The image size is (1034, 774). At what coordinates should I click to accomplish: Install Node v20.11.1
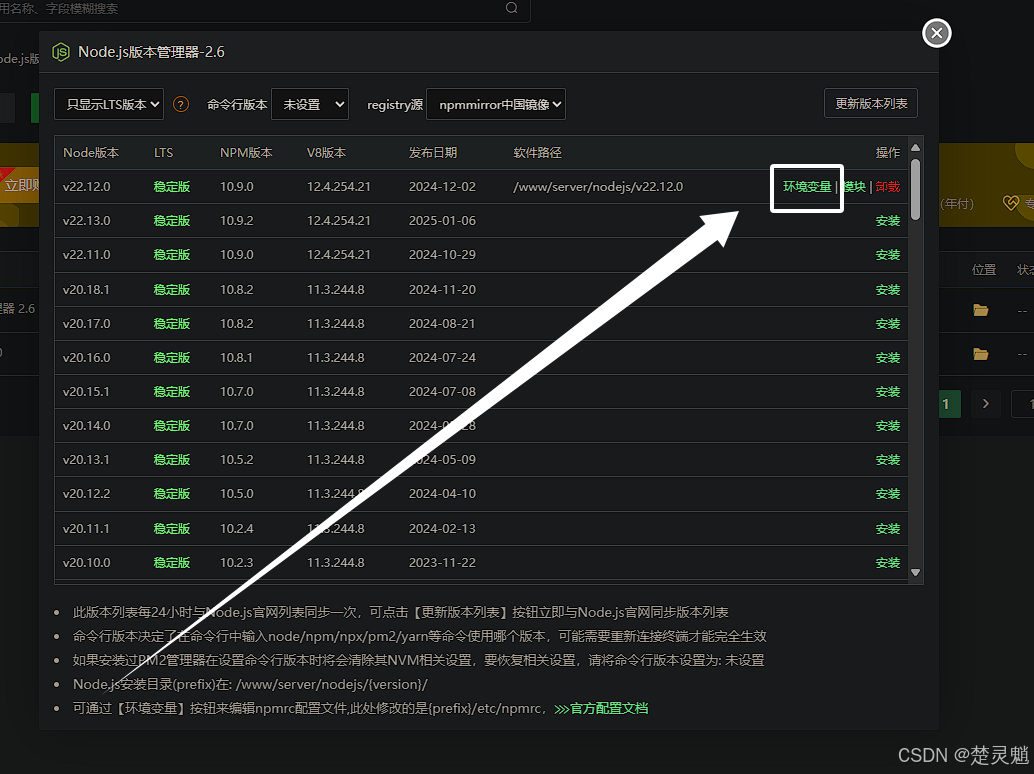tap(888, 529)
